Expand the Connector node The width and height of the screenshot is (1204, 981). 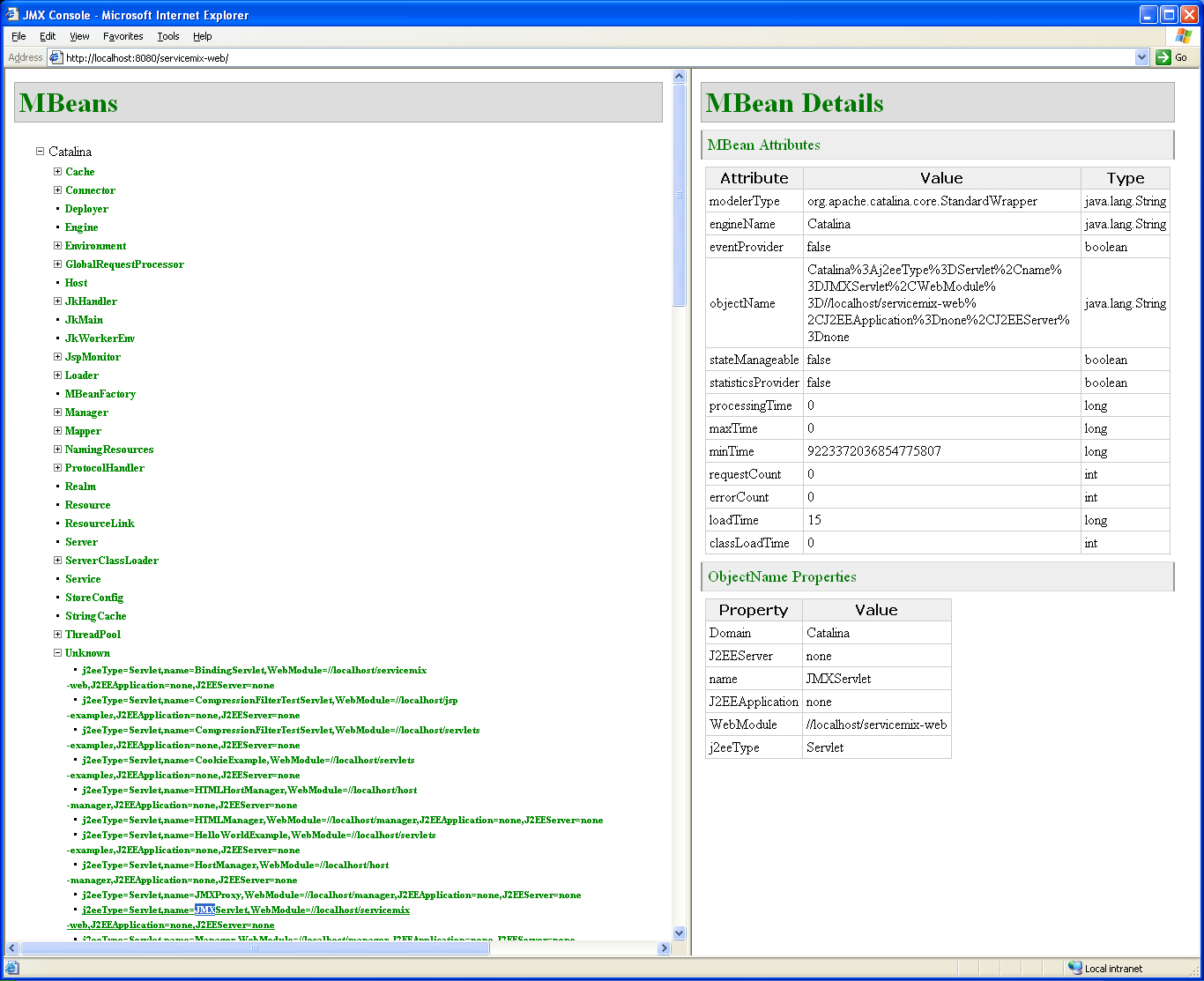tap(57, 190)
